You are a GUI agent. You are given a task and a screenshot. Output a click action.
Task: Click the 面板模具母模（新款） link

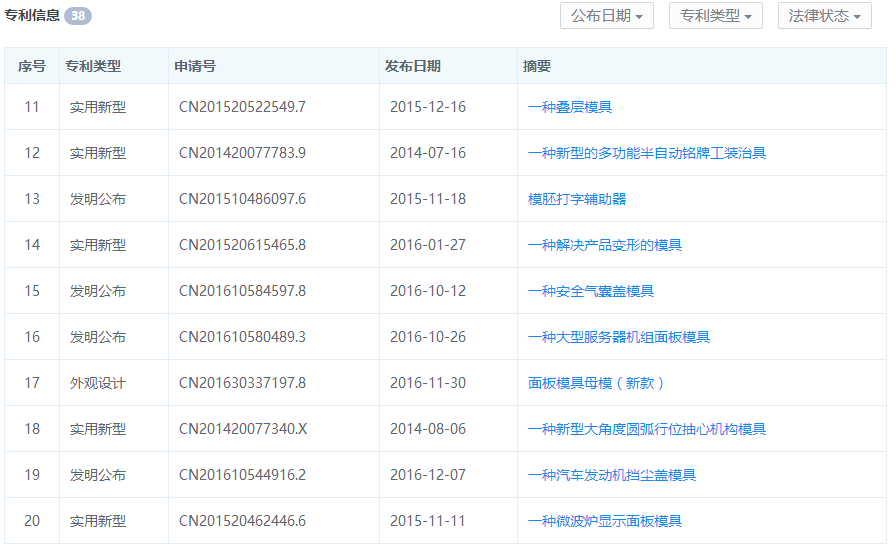[597, 383]
